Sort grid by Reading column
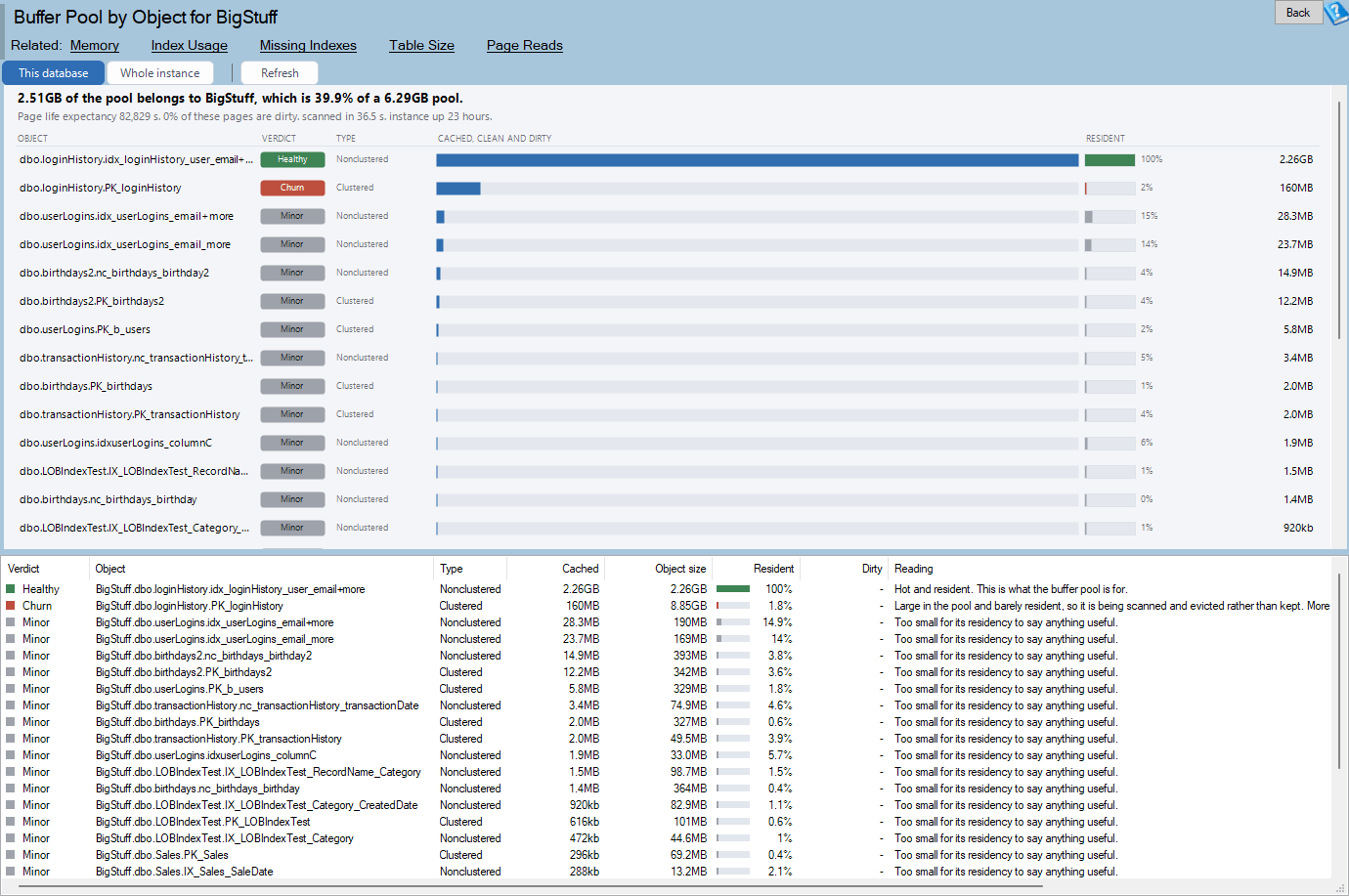 tap(1110, 569)
